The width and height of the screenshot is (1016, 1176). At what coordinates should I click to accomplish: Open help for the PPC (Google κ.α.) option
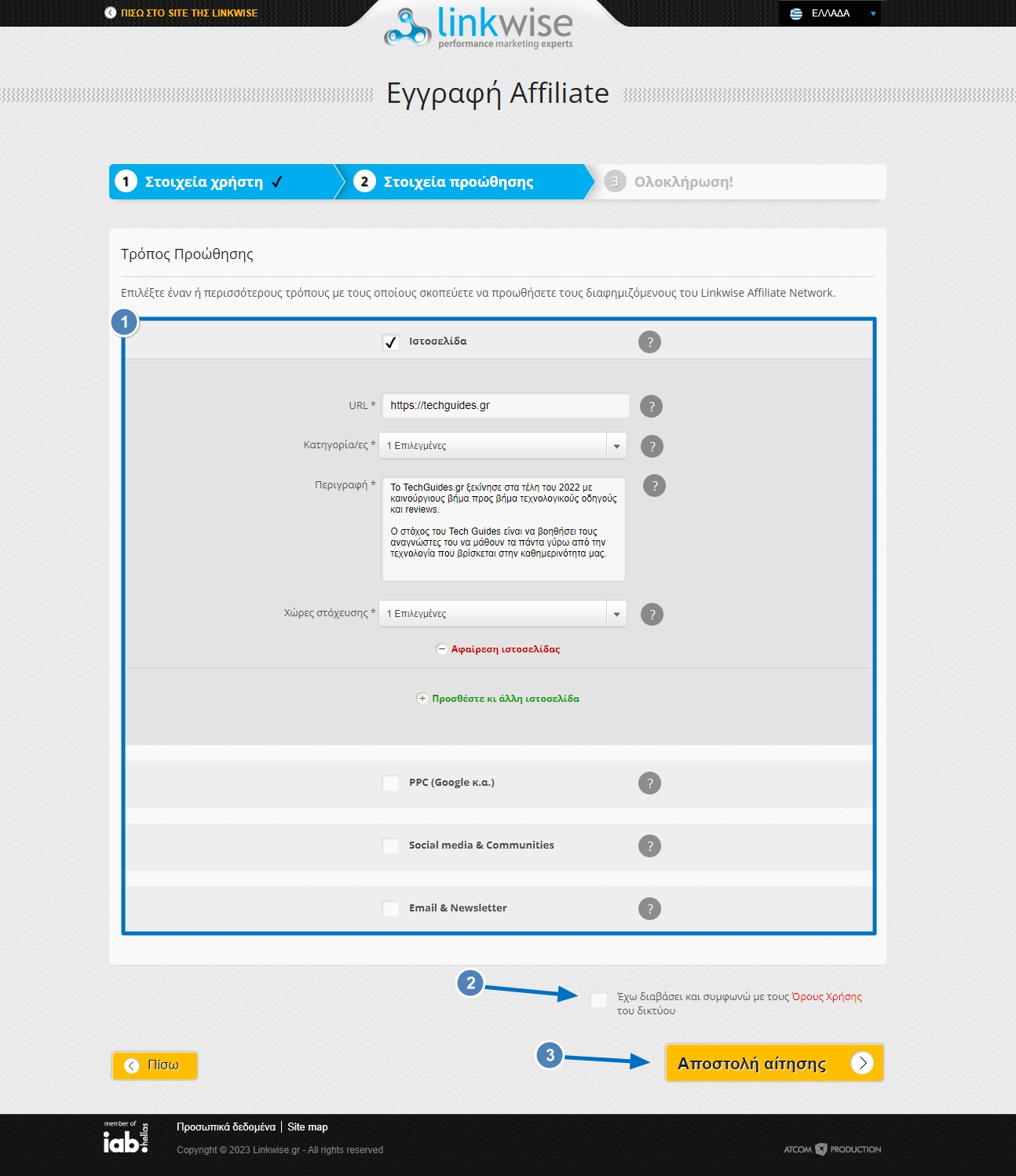coord(649,782)
